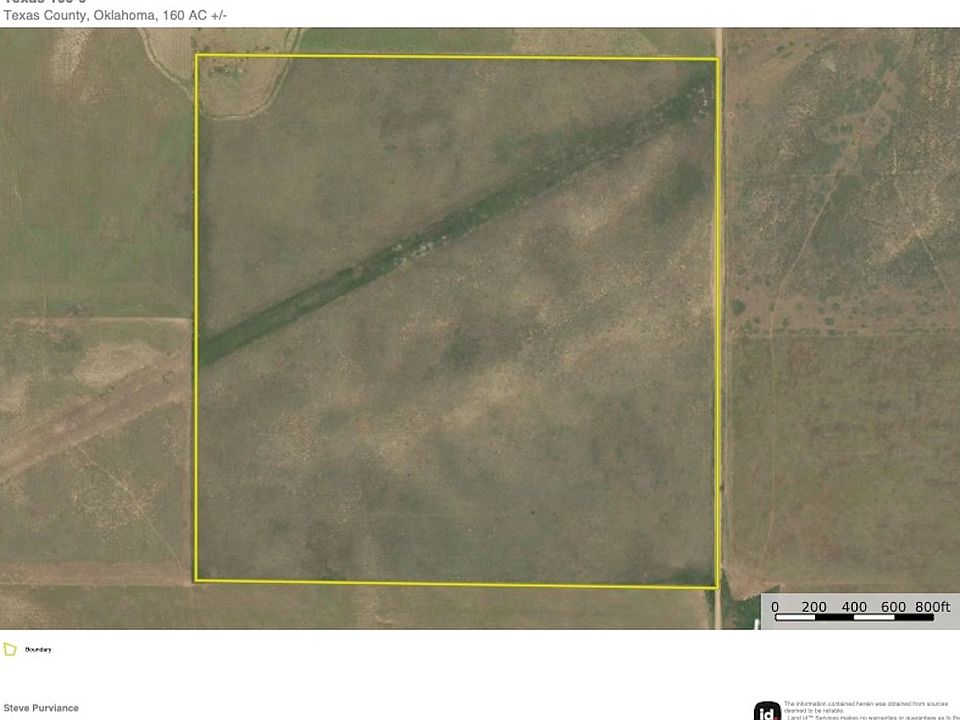The width and height of the screenshot is (960, 720).
Task: Click the map scale bar
Action: (x=854, y=617)
